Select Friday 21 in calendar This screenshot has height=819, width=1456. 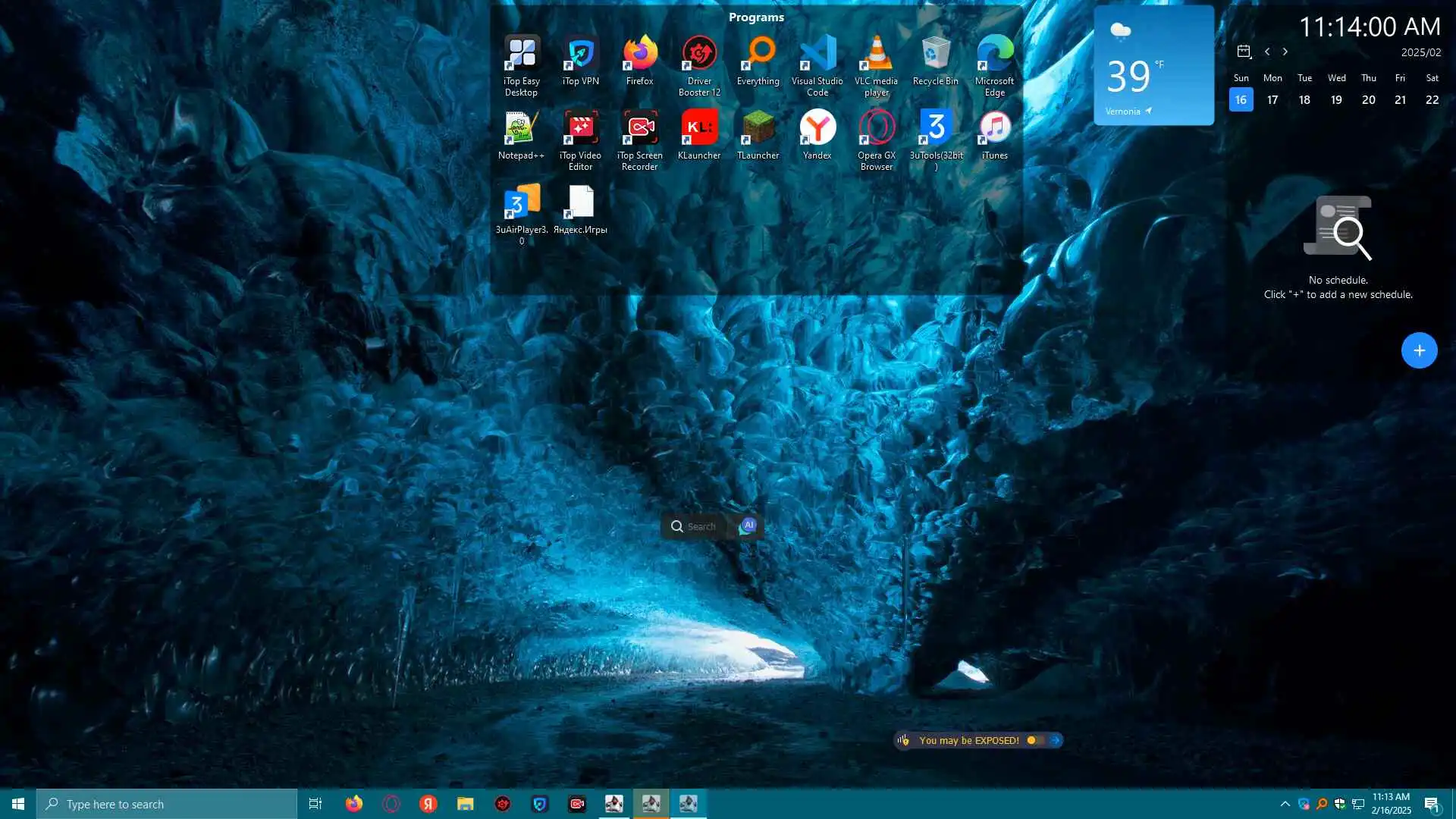pos(1400,99)
